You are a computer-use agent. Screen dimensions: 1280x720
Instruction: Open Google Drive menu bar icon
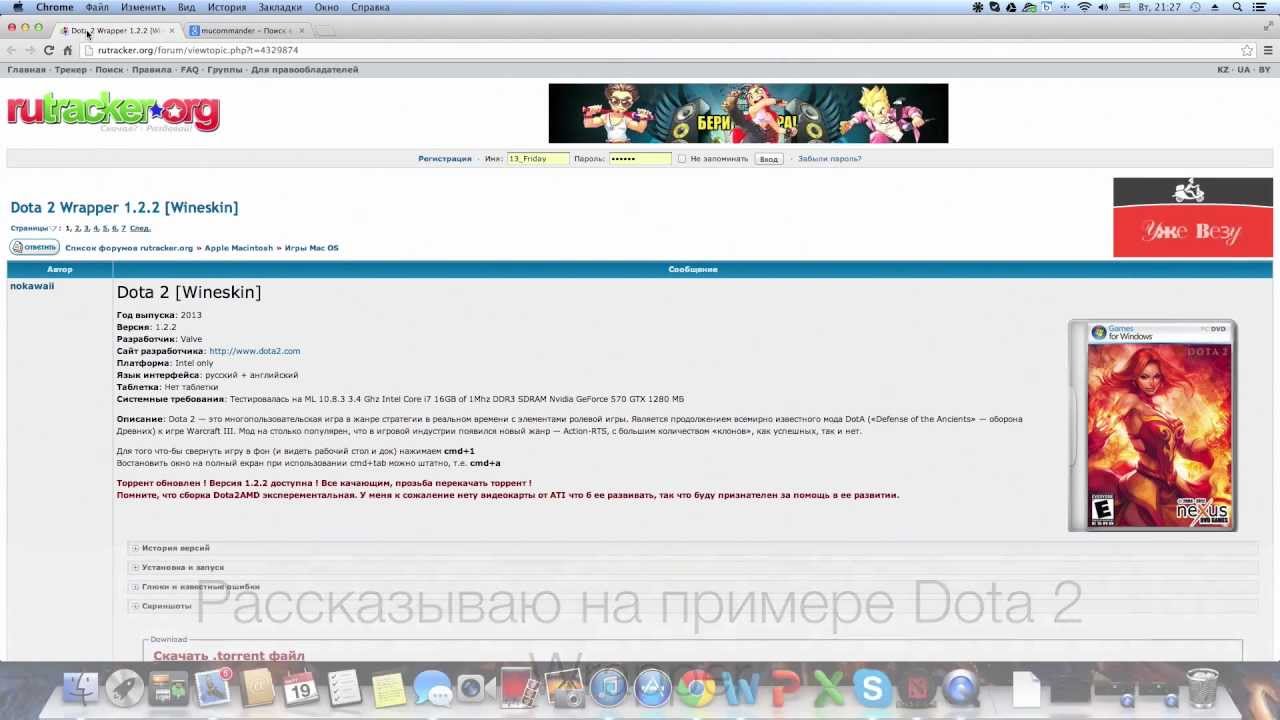tap(1012, 7)
